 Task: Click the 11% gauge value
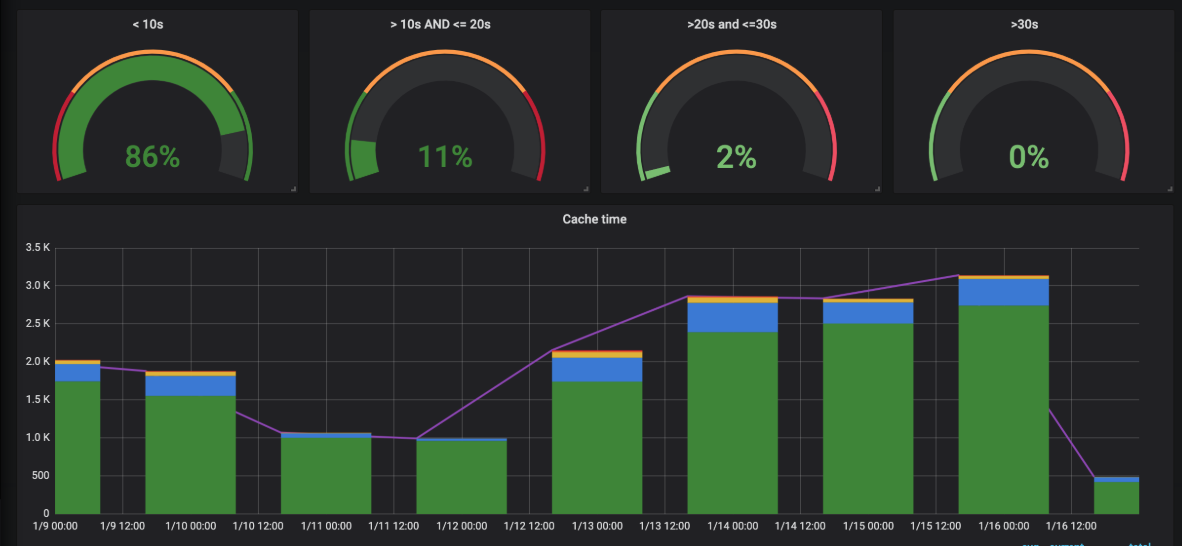[x=445, y=157]
